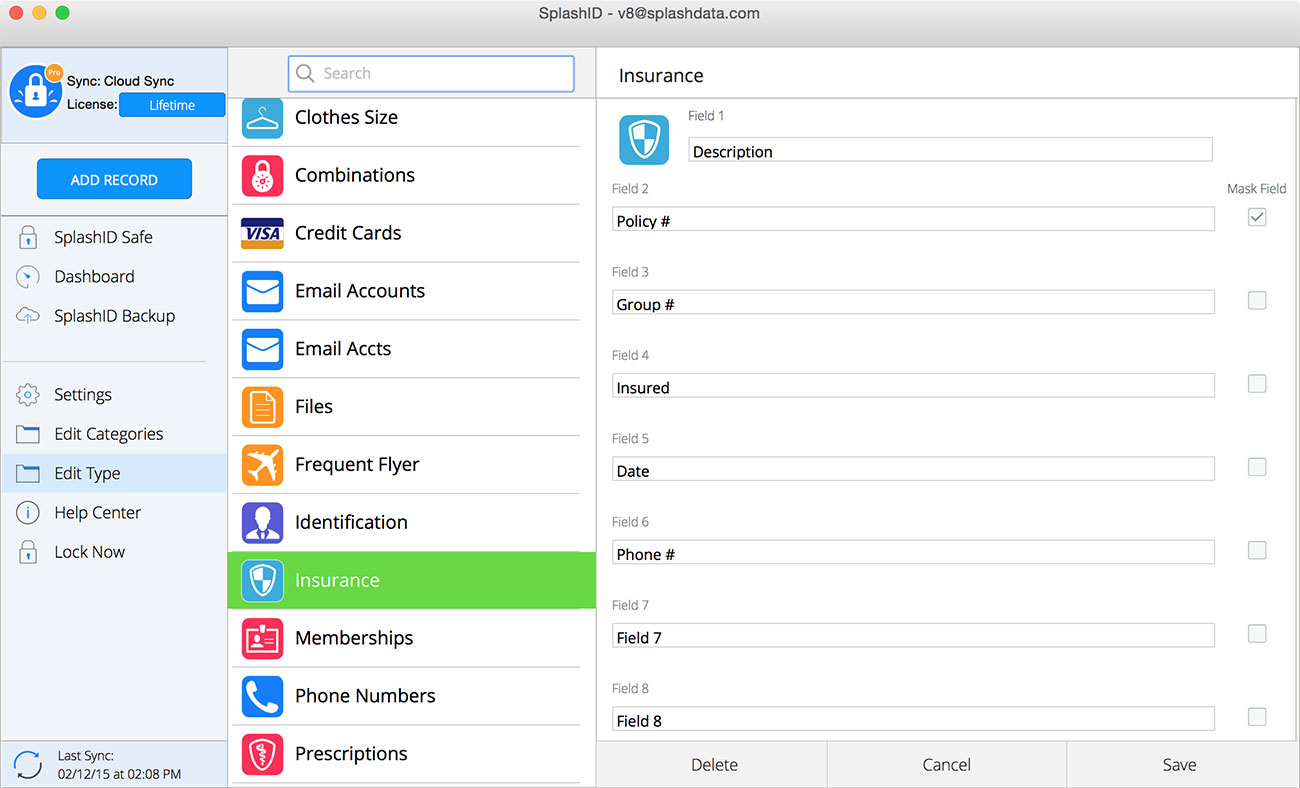Click the Field 8 text input
1300x788 pixels.
pyautogui.click(x=913, y=719)
